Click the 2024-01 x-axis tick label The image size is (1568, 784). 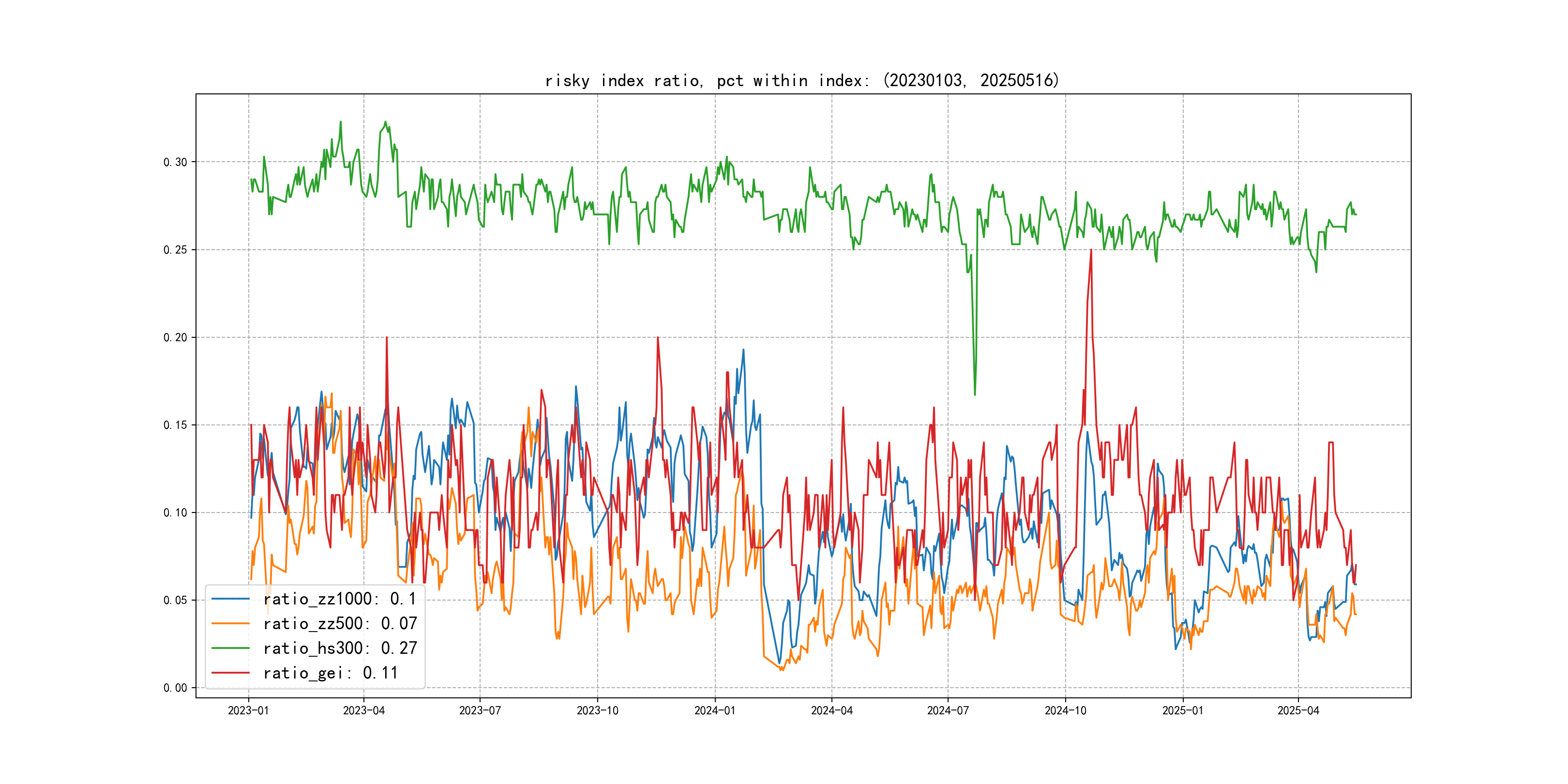coord(715,710)
